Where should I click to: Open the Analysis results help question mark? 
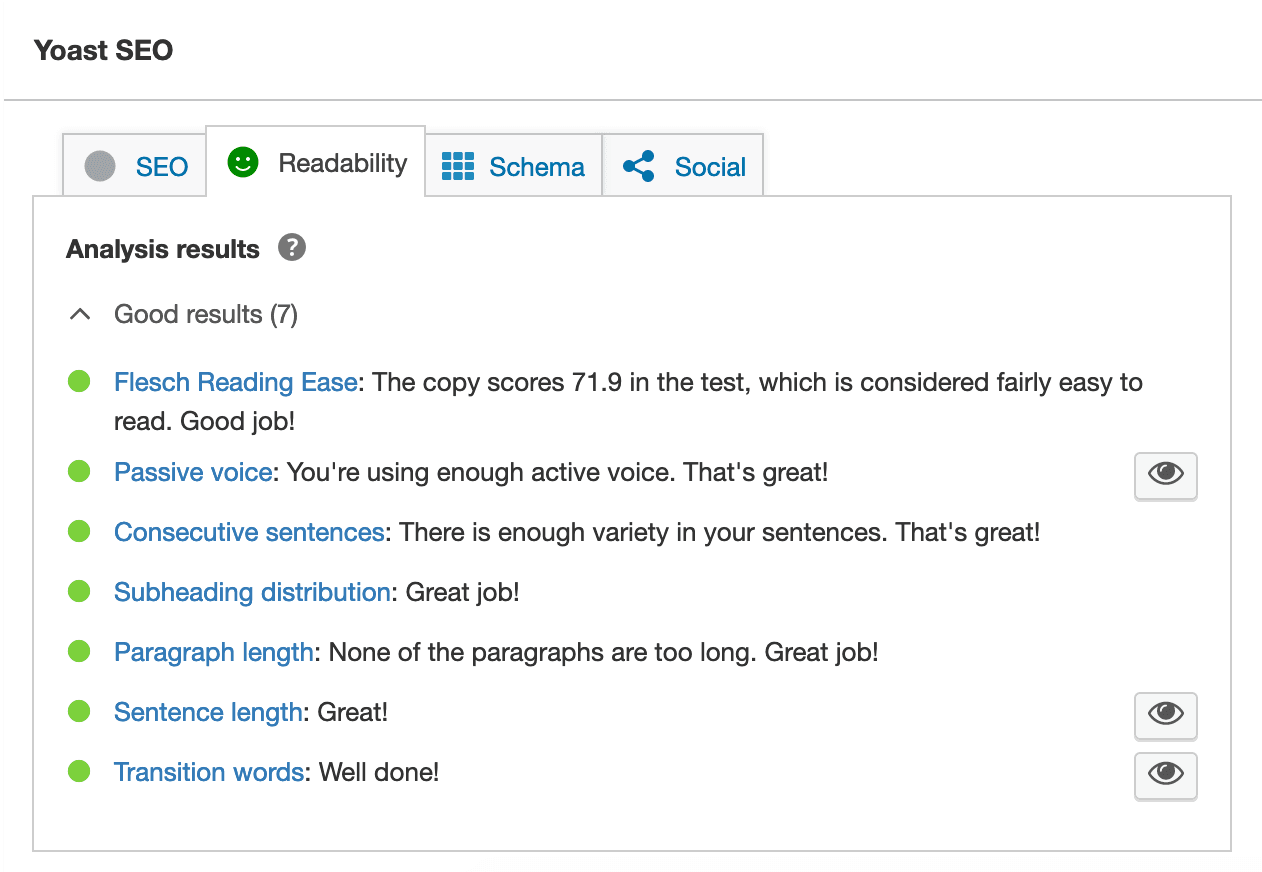click(x=291, y=247)
